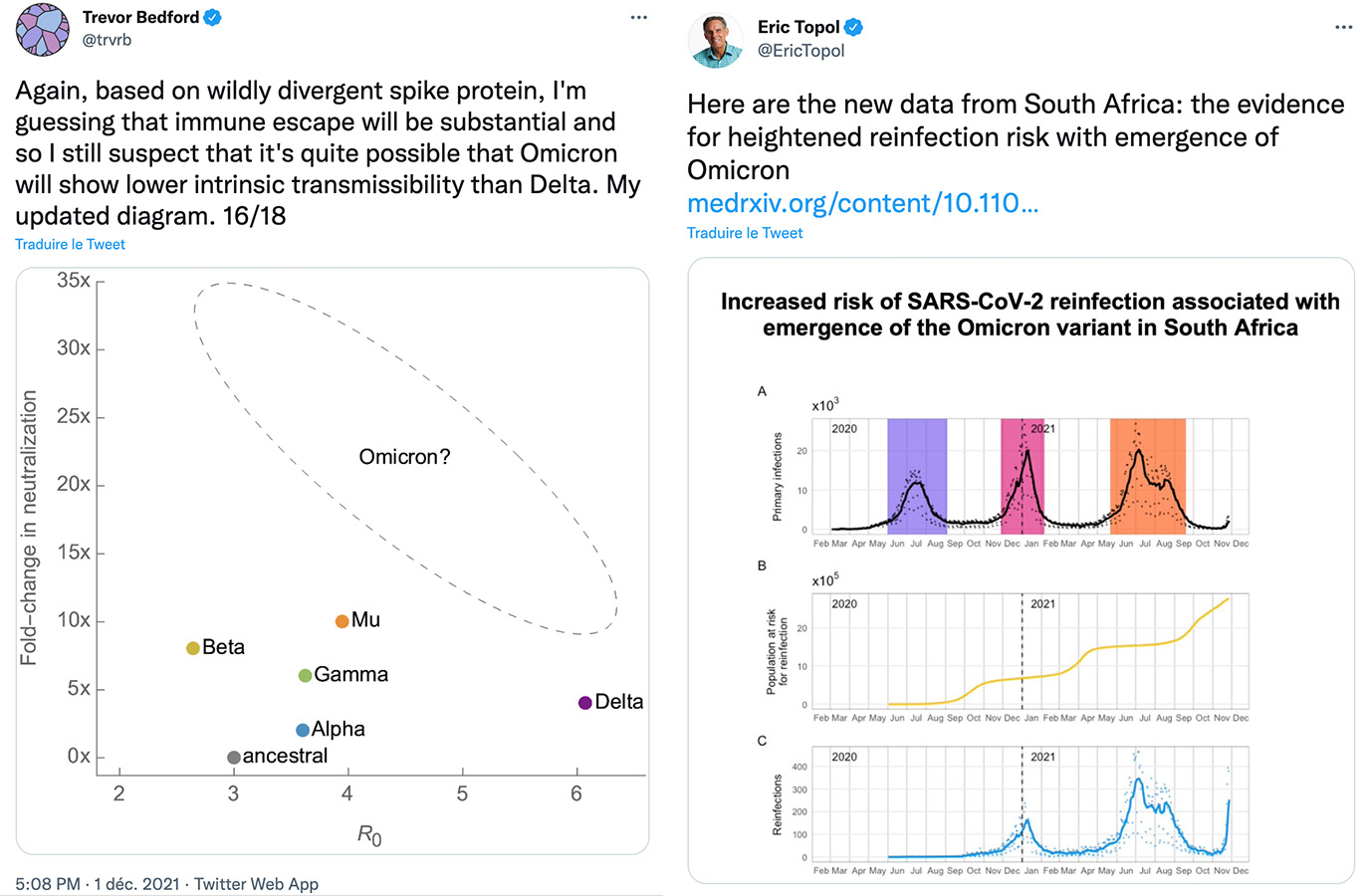The height and width of the screenshot is (896, 1367).
Task: Click the Trevor Bedford display name
Action: (140, 18)
